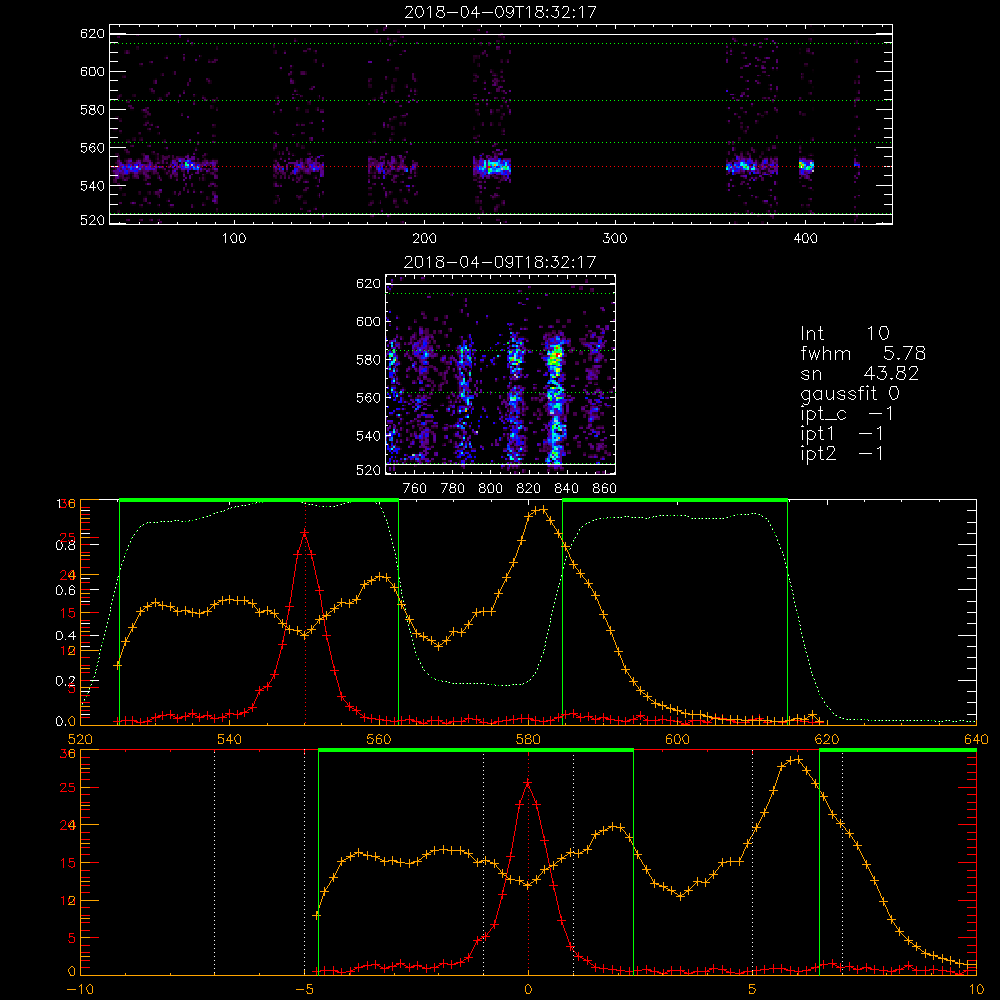1000x1000 pixels.
Task: Click the red Gaussian peak in the profile plot
Action: [305, 533]
